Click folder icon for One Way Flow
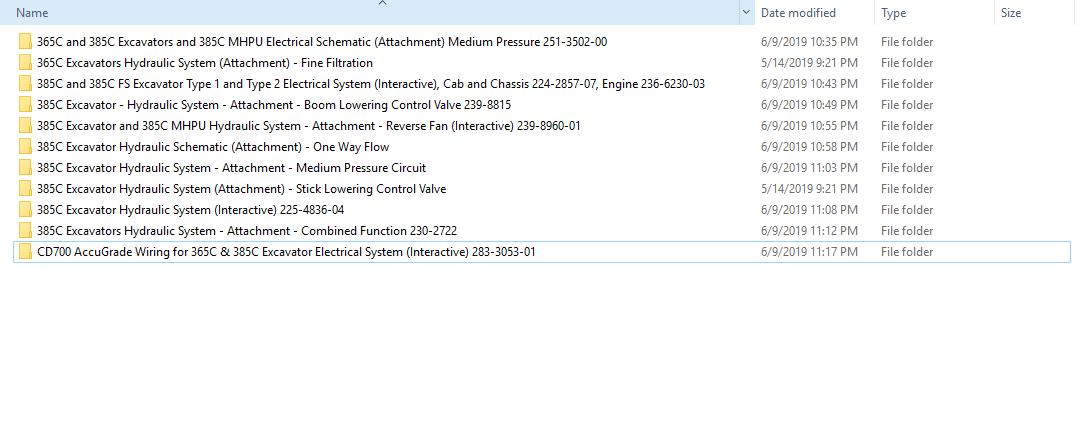 [x=25, y=147]
